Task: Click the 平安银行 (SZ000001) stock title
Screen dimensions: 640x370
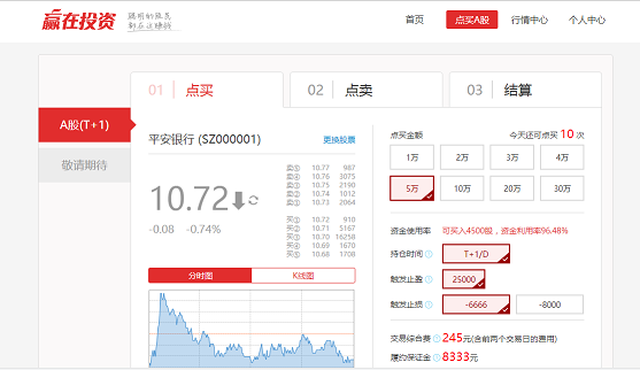Action: (x=204, y=140)
